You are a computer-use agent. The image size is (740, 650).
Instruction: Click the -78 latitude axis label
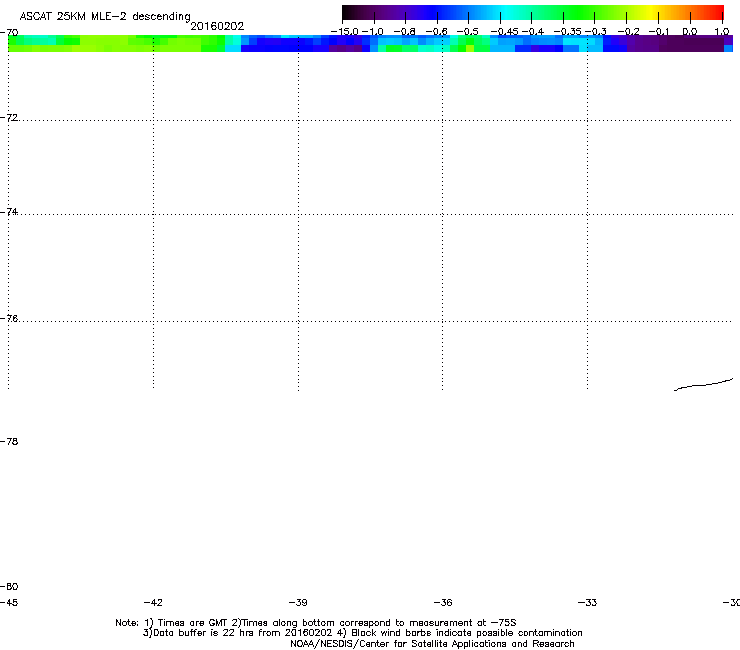9,441
